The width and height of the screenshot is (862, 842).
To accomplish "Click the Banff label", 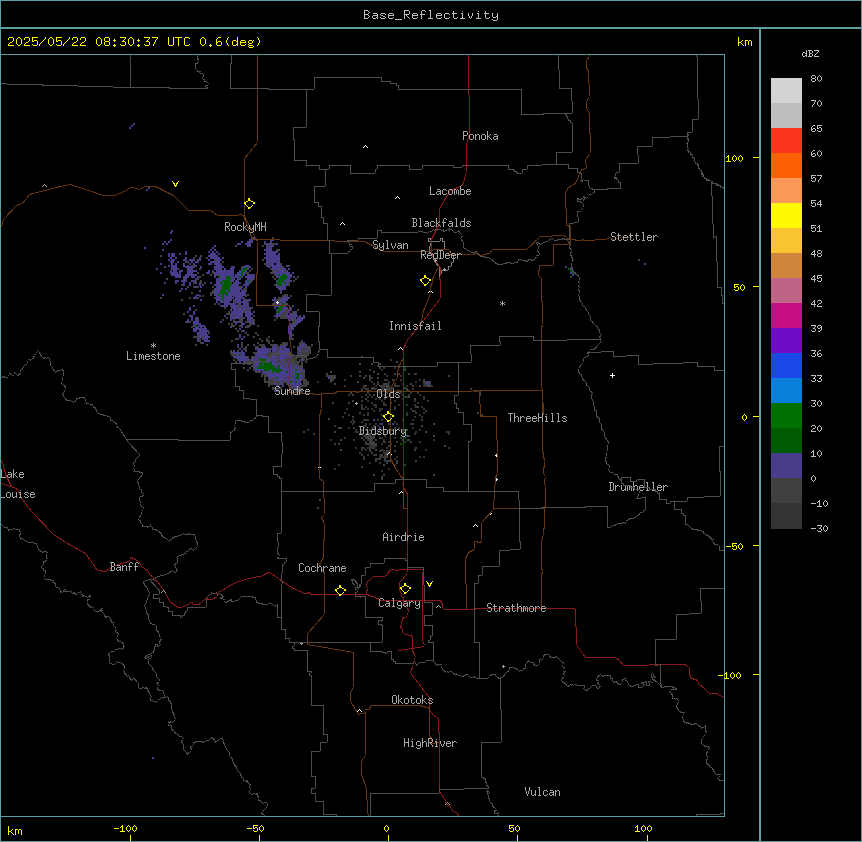I will [x=124, y=567].
